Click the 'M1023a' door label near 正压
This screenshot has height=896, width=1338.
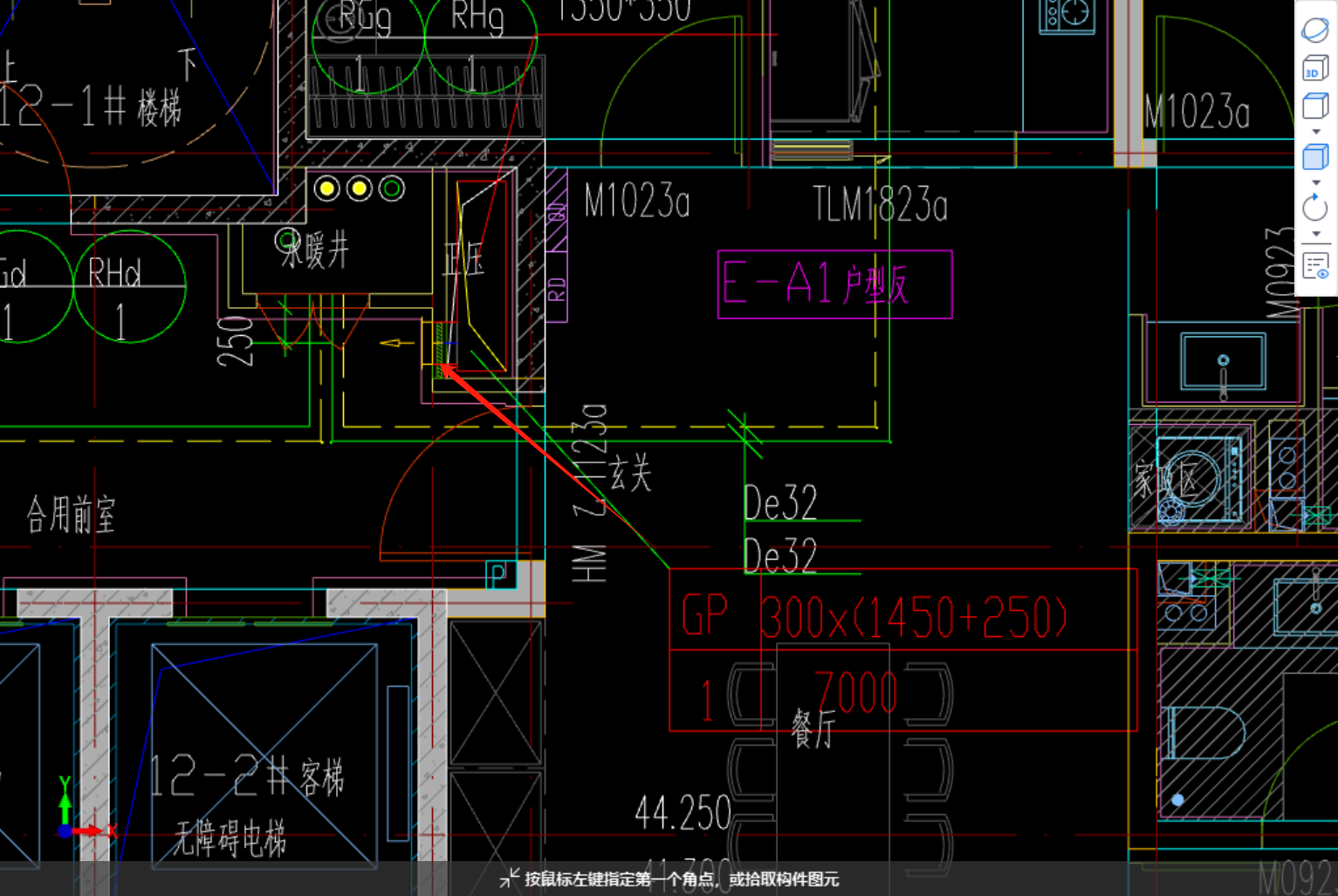[637, 202]
